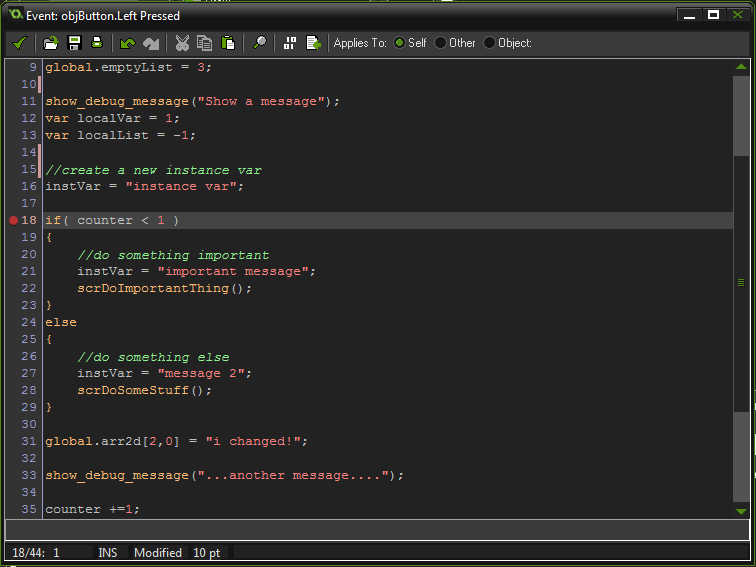Click the 'else' keyword on line 24

[61, 322]
